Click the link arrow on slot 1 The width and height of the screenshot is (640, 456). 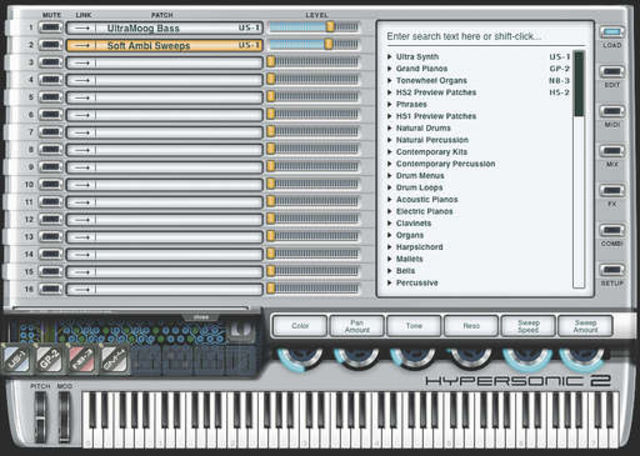coord(82,28)
